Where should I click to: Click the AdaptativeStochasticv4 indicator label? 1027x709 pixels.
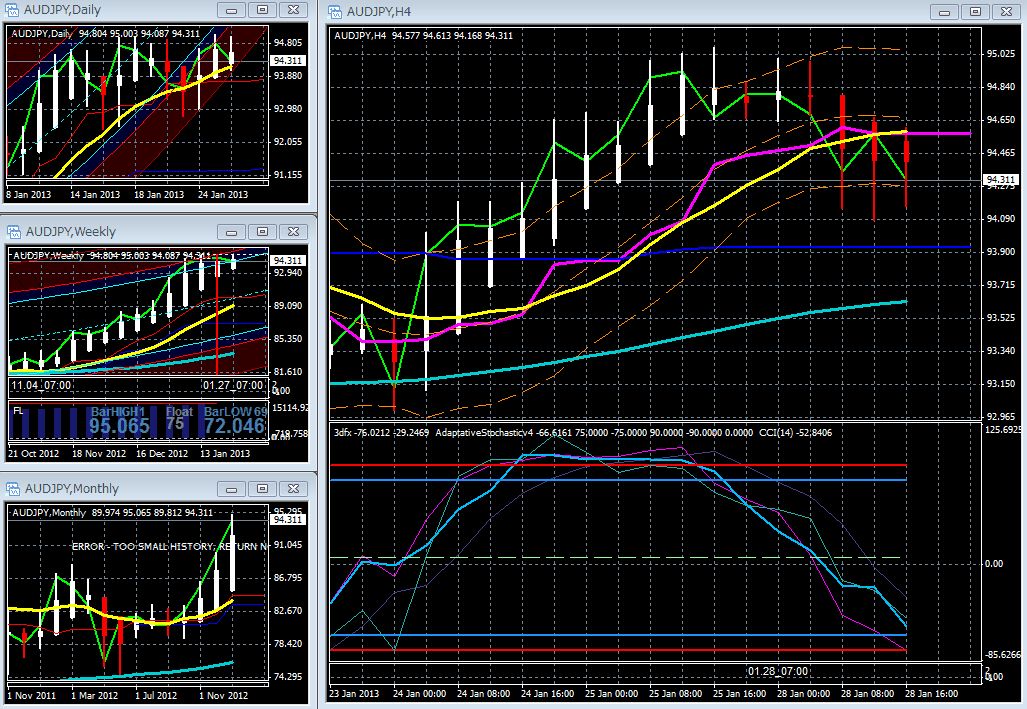483,432
